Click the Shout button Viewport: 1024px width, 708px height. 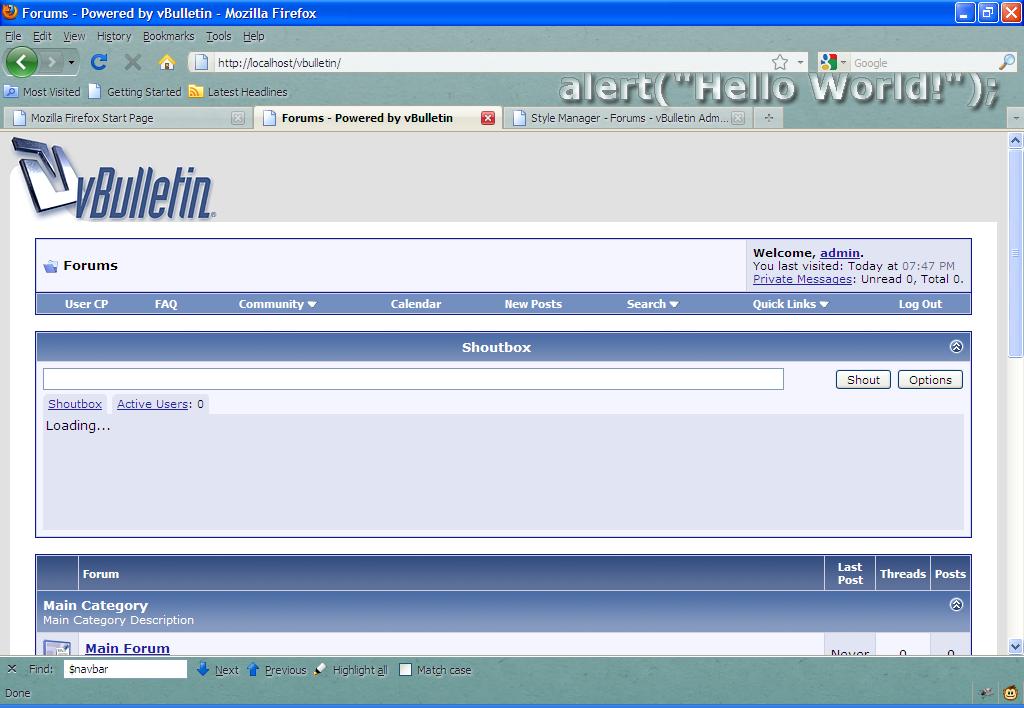click(863, 379)
